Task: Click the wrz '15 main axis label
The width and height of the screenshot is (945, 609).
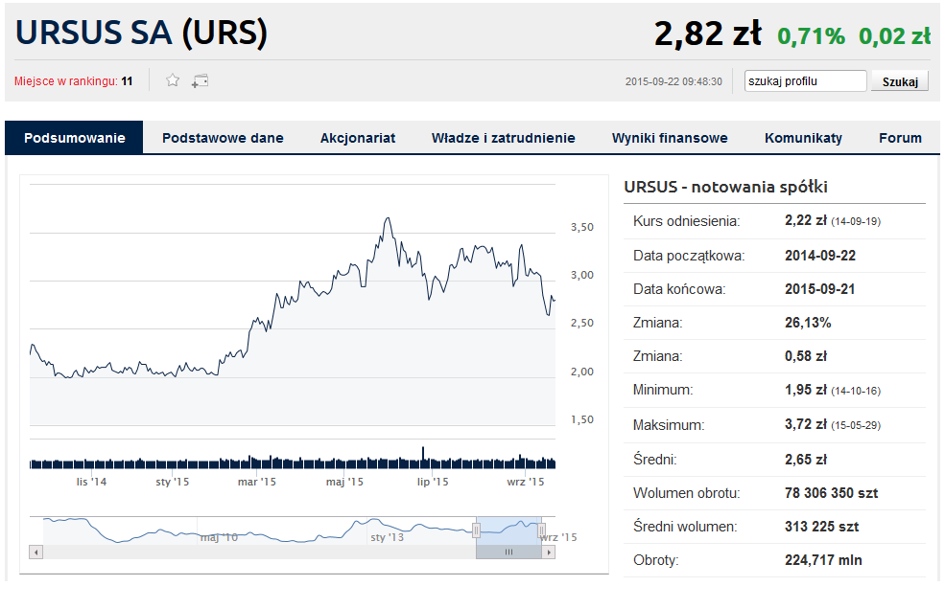Action: click(x=526, y=482)
